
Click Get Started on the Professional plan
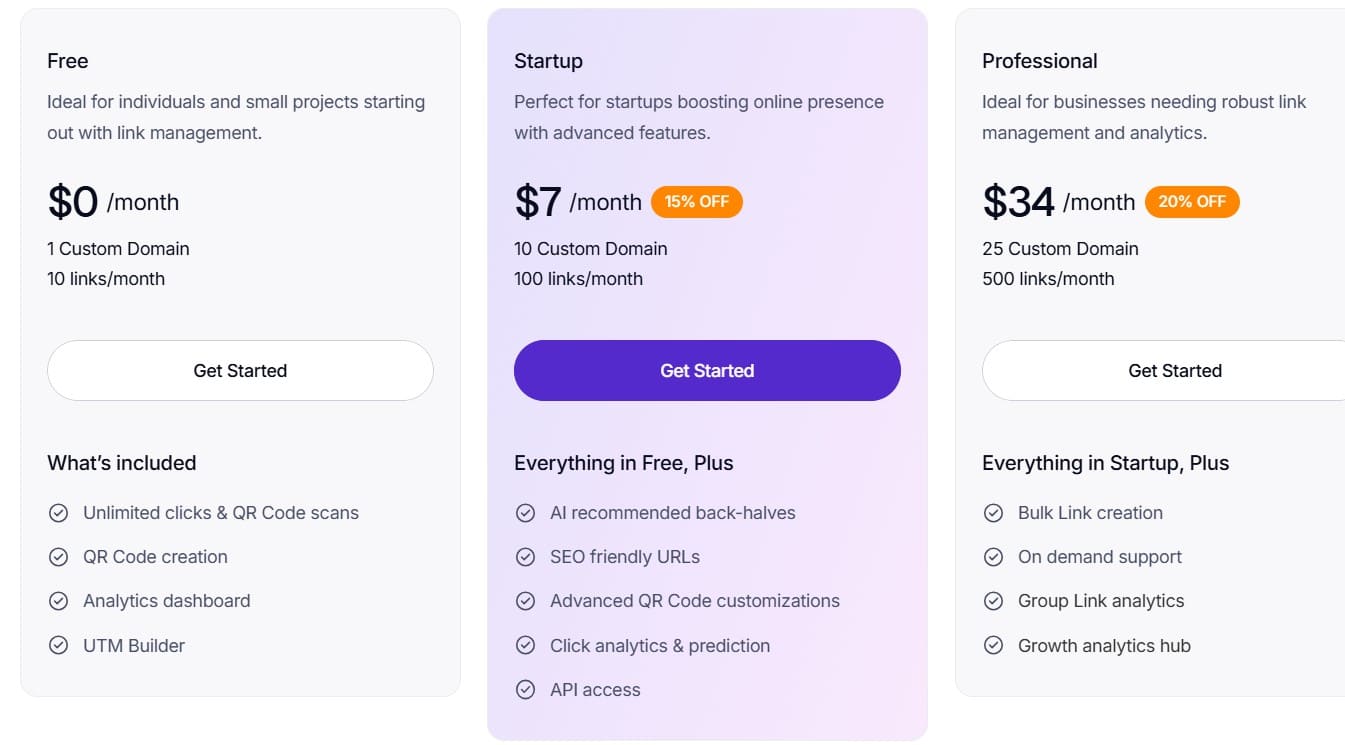[x=1175, y=370]
